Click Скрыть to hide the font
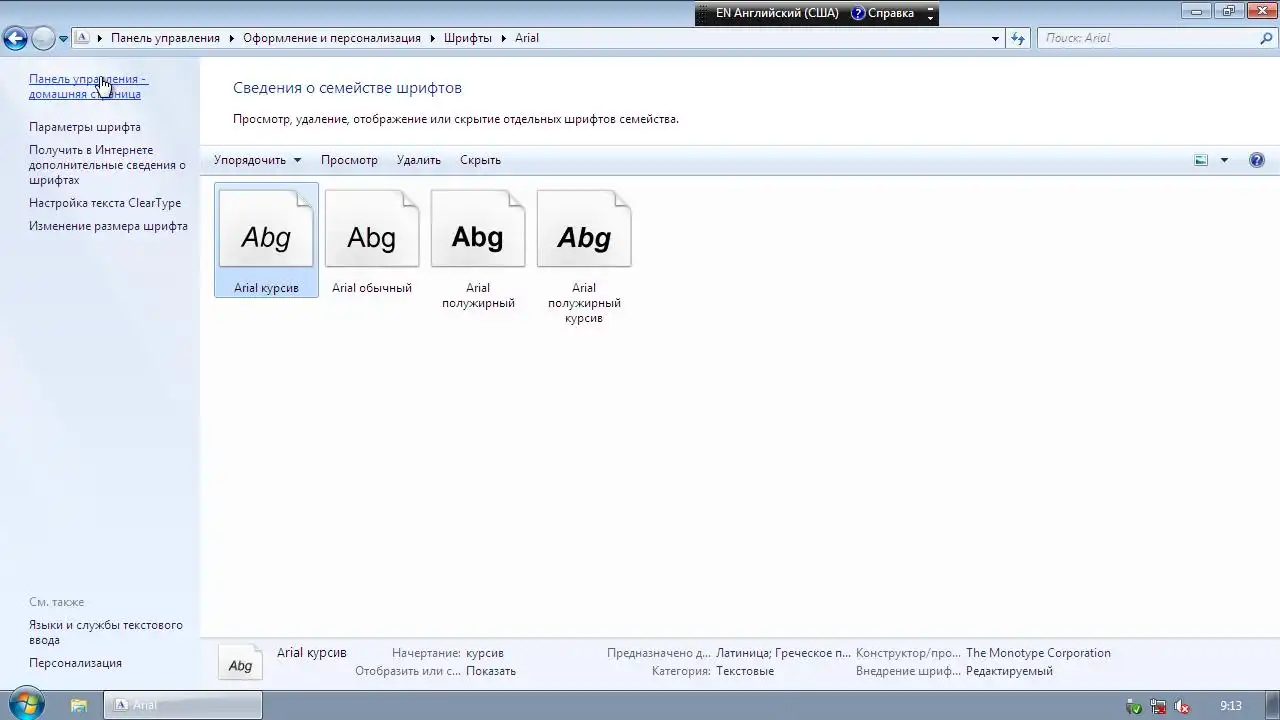 pos(480,160)
